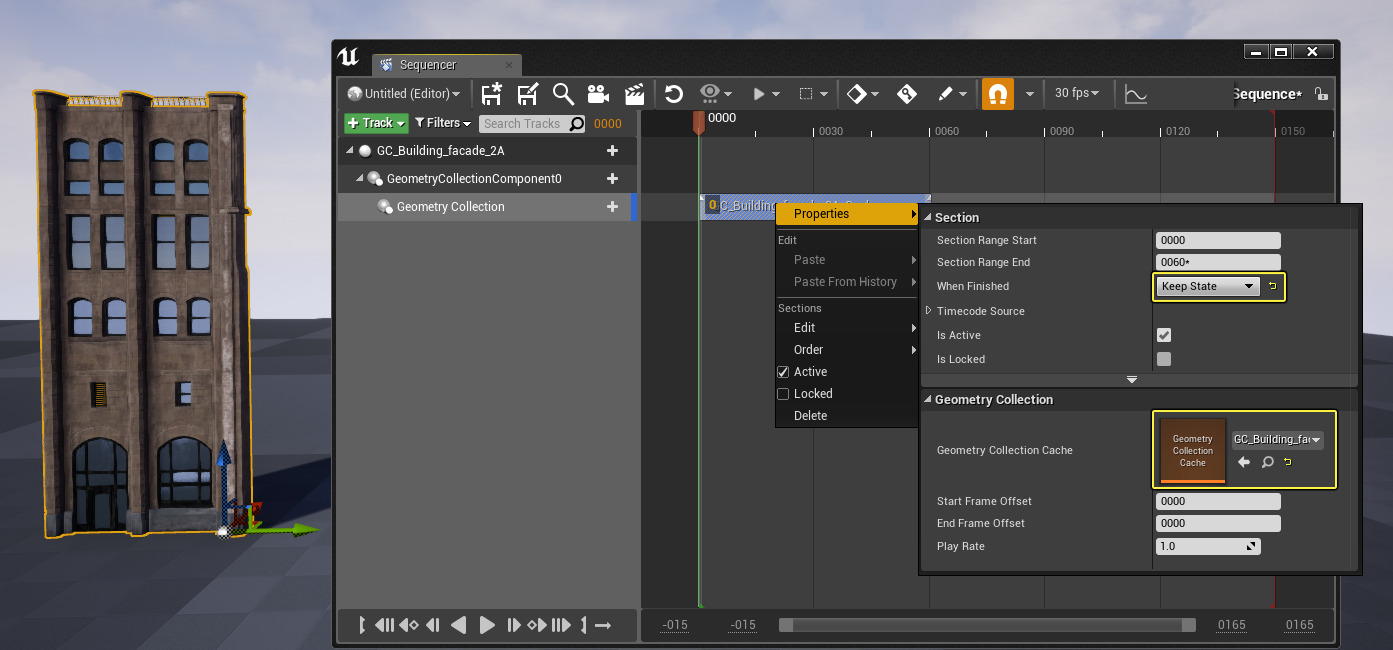Enable the Is Locked checkbox
Viewport: 1393px width, 650px height.
click(x=1164, y=359)
